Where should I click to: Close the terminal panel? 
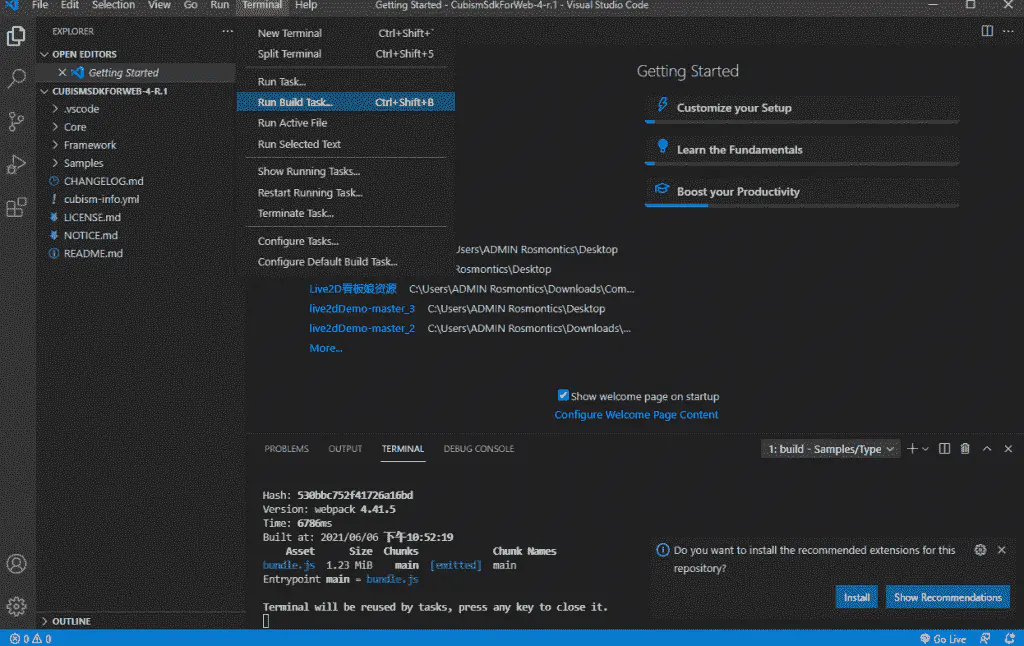coord(1008,449)
